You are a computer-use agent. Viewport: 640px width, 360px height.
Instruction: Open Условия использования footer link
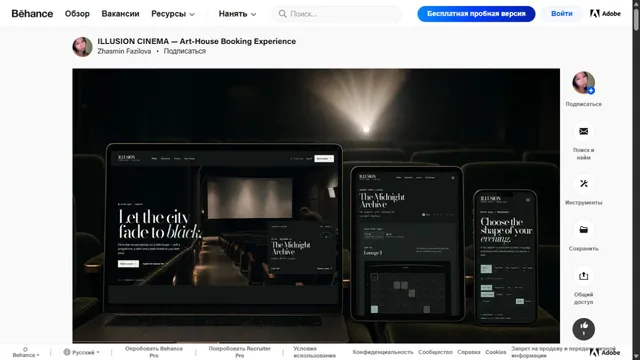coord(314,352)
